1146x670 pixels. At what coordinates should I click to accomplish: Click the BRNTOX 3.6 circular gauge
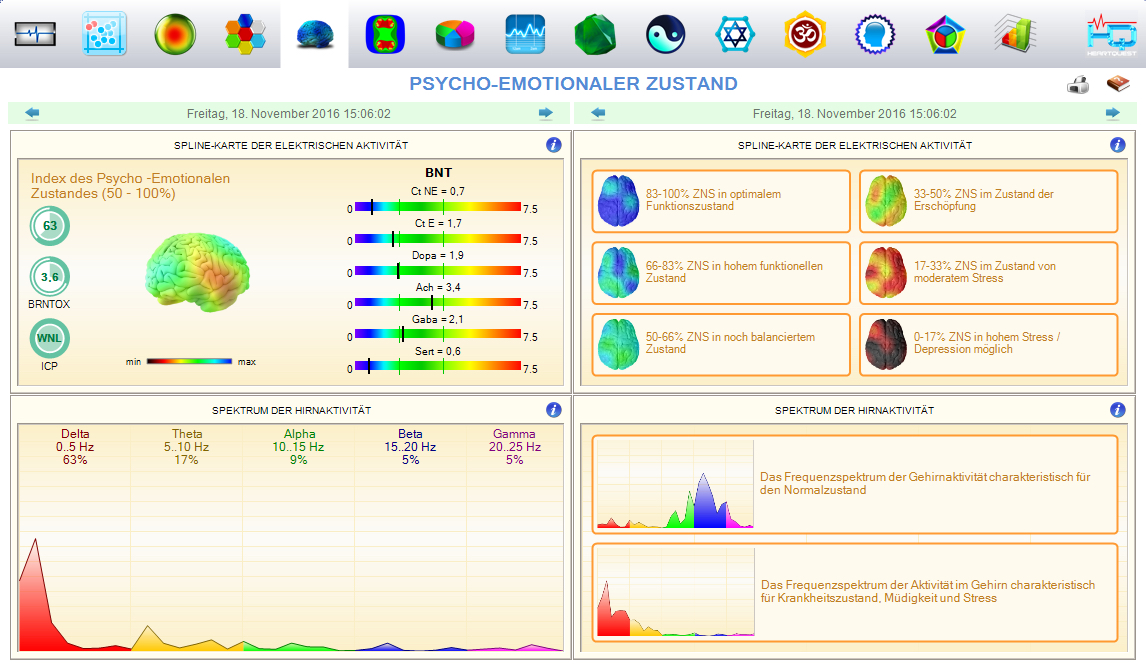(49, 276)
